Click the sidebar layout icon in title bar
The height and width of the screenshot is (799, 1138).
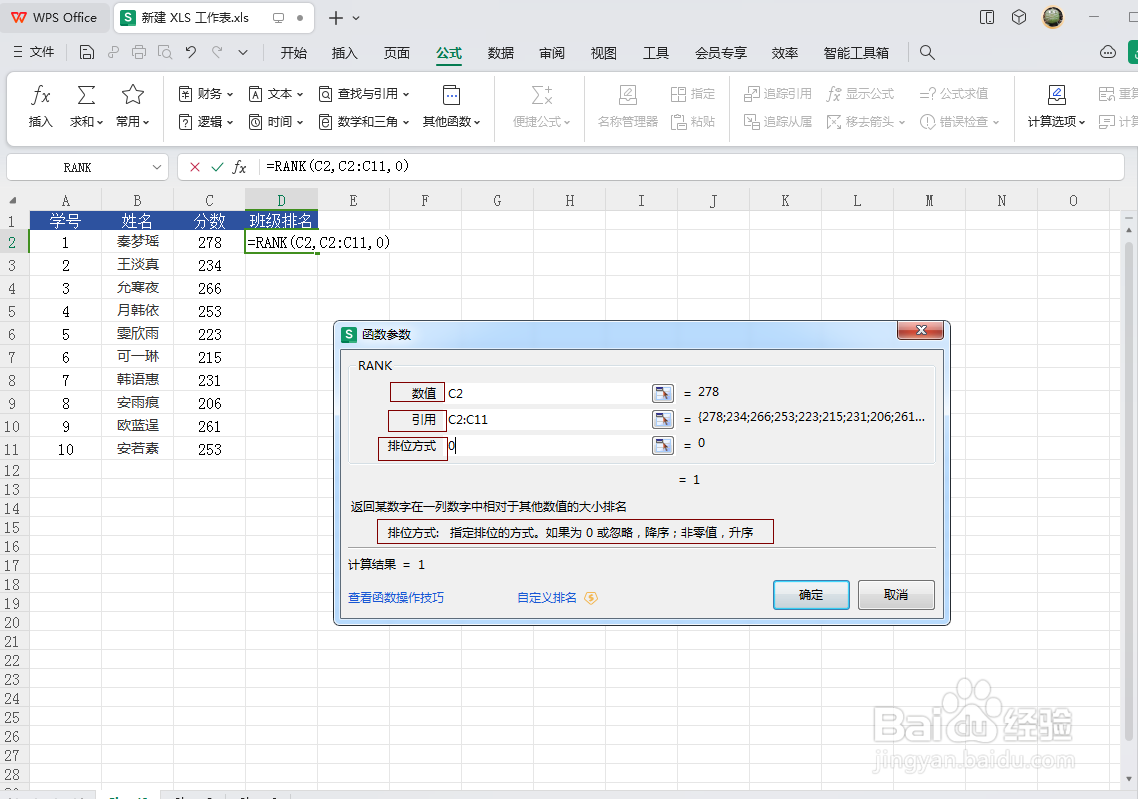[987, 17]
